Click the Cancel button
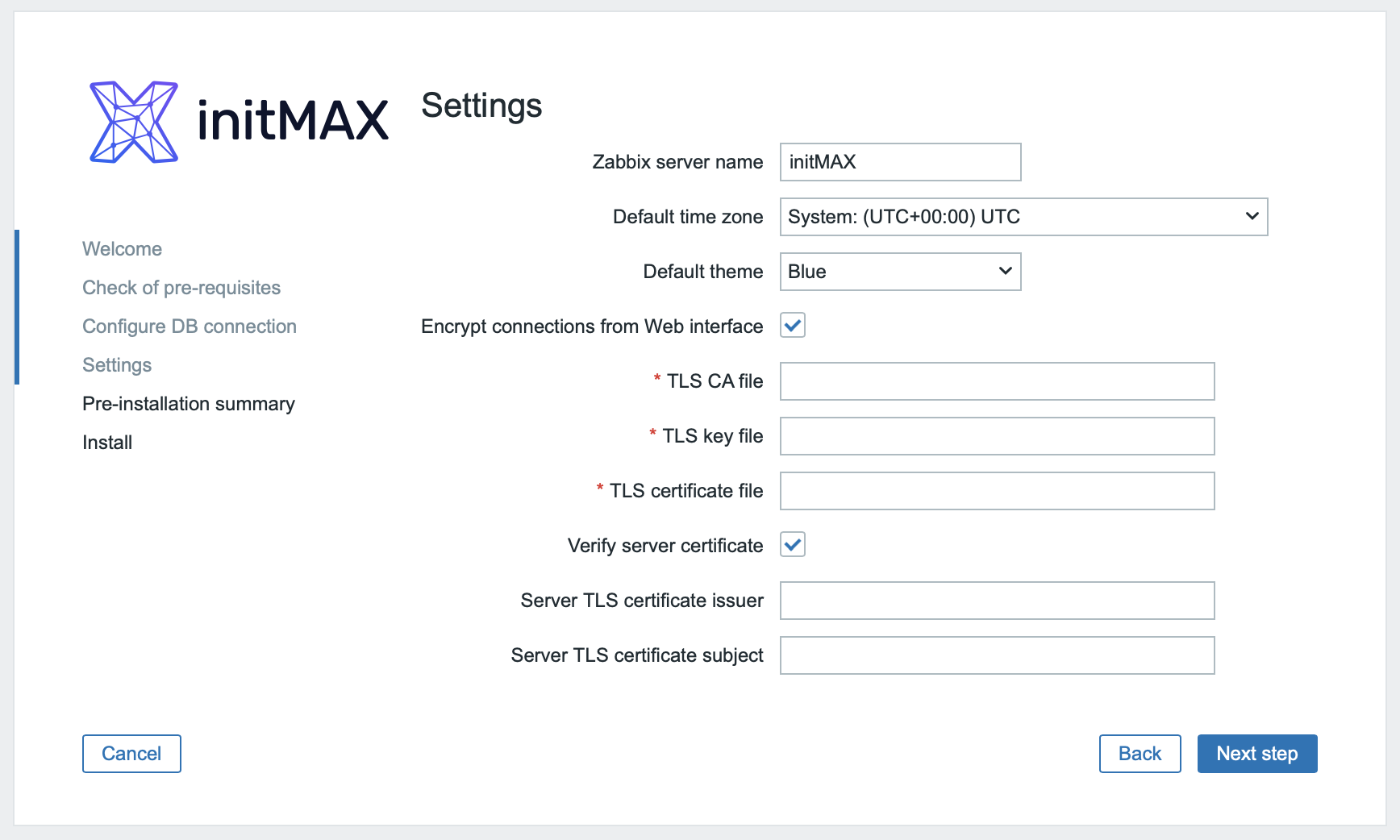 click(x=131, y=754)
